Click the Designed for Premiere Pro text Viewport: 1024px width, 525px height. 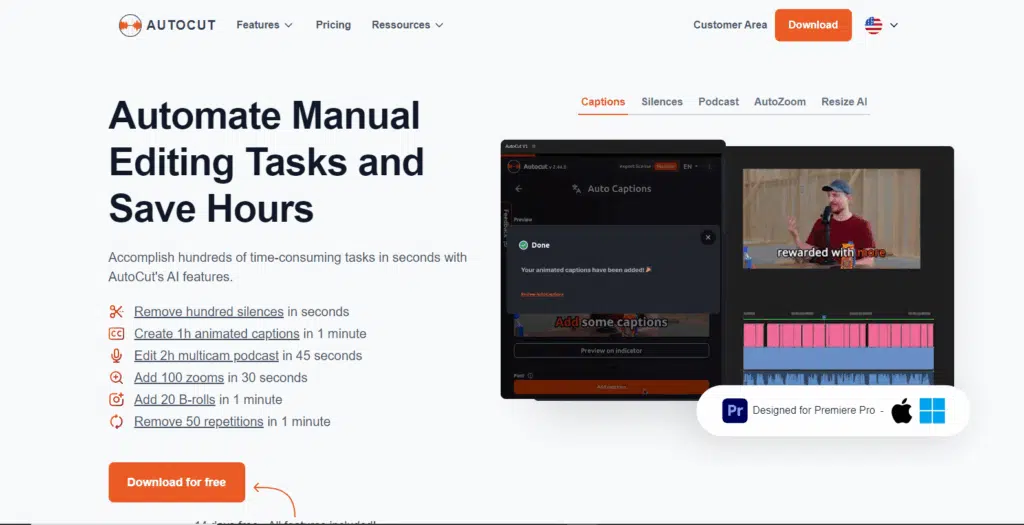(x=814, y=411)
